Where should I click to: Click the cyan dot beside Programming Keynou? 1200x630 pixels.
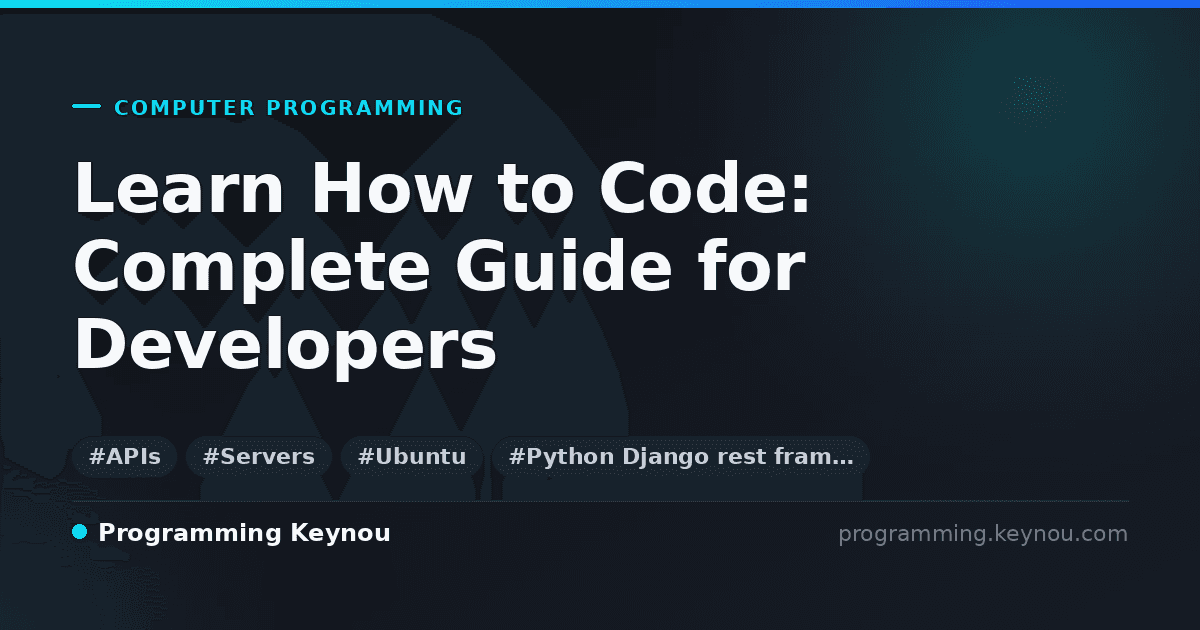[x=80, y=532]
